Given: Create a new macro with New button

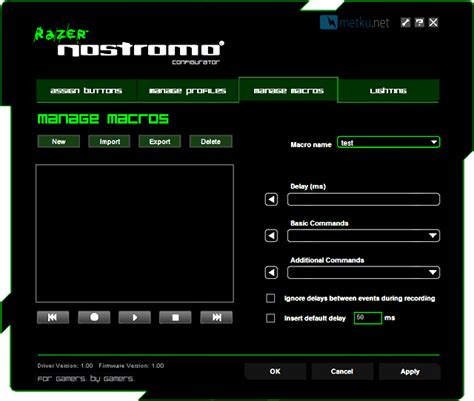Looking at the screenshot, I should (59, 141).
